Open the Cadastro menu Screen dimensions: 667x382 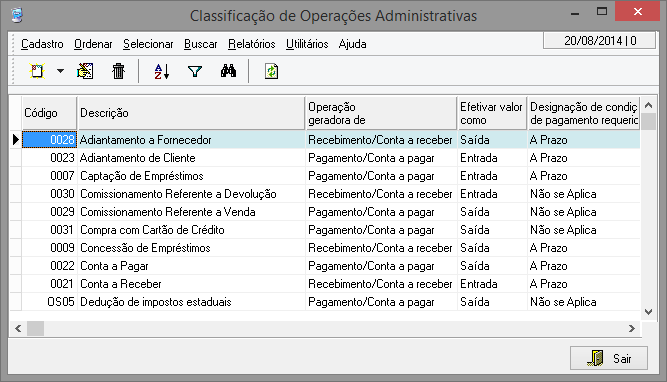[x=42, y=44]
